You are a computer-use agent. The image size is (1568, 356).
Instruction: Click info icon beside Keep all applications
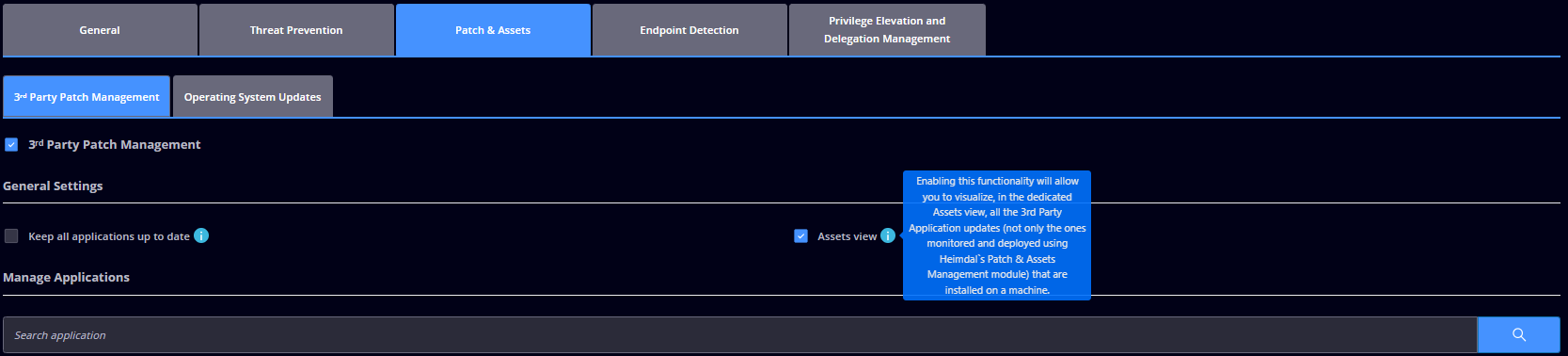click(201, 235)
